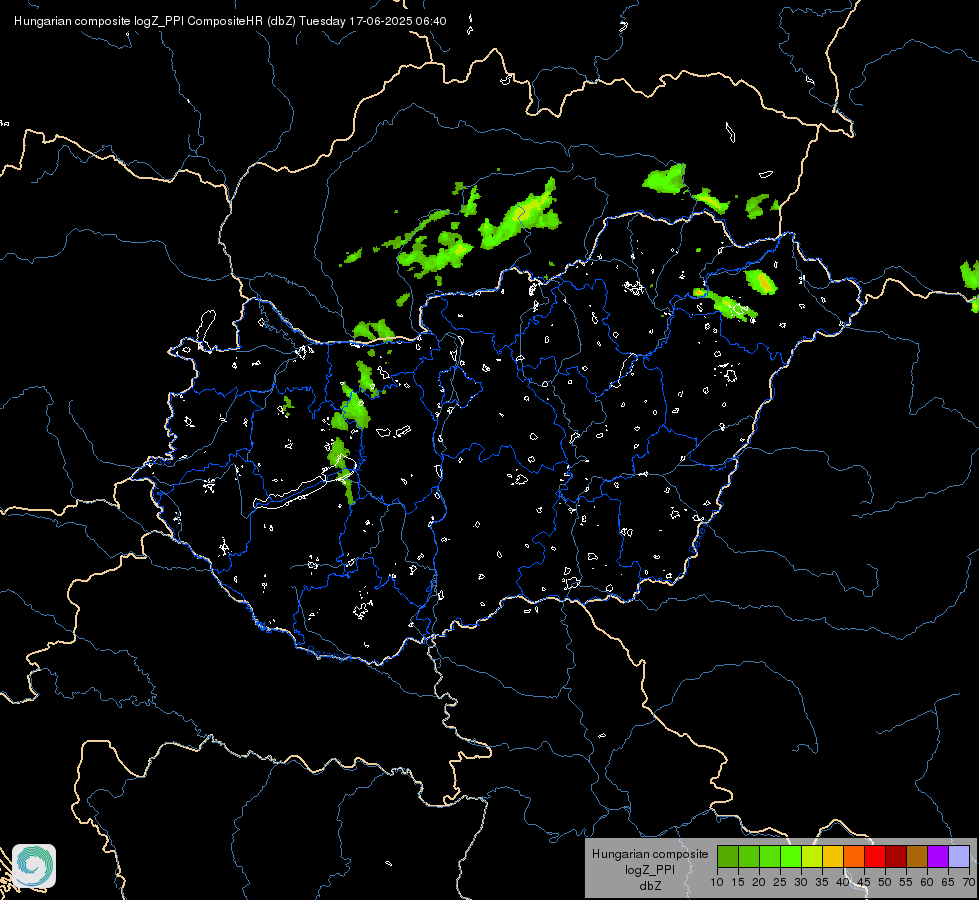Click the radar image title with timestamp
The height and width of the screenshot is (900, 979).
tap(230, 21)
